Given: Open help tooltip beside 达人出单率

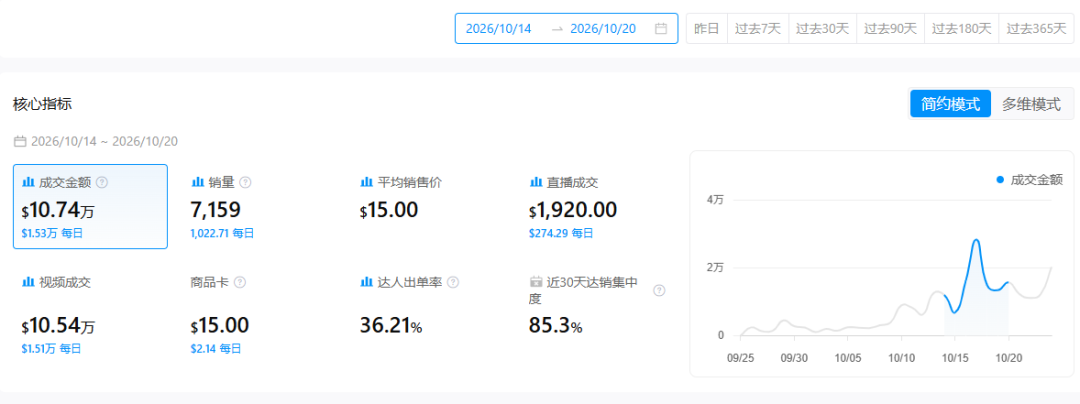Looking at the screenshot, I should (x=453, y=282).
